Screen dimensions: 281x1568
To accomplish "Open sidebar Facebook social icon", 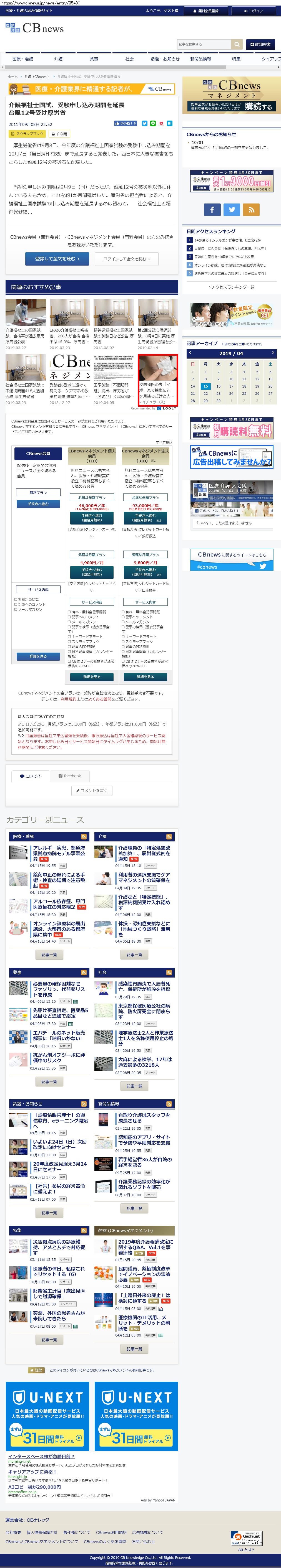I will [212, 209].
